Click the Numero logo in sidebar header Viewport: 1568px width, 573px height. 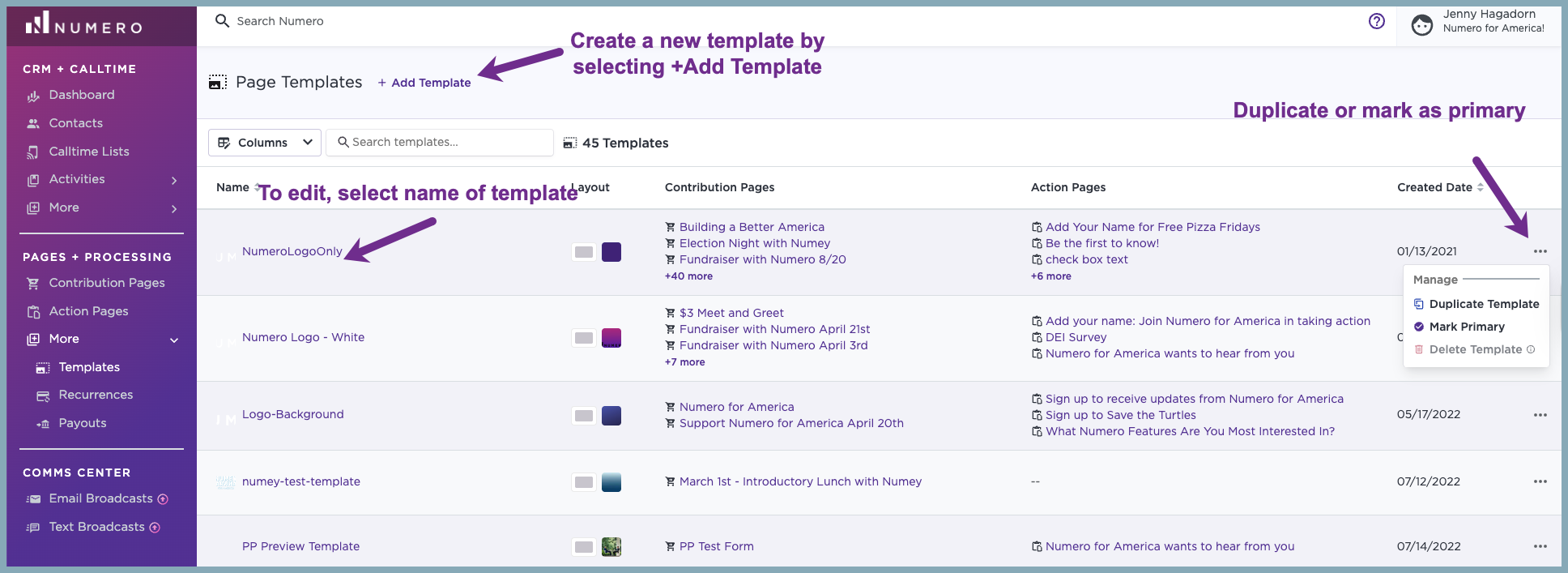(x=83, y=24)
